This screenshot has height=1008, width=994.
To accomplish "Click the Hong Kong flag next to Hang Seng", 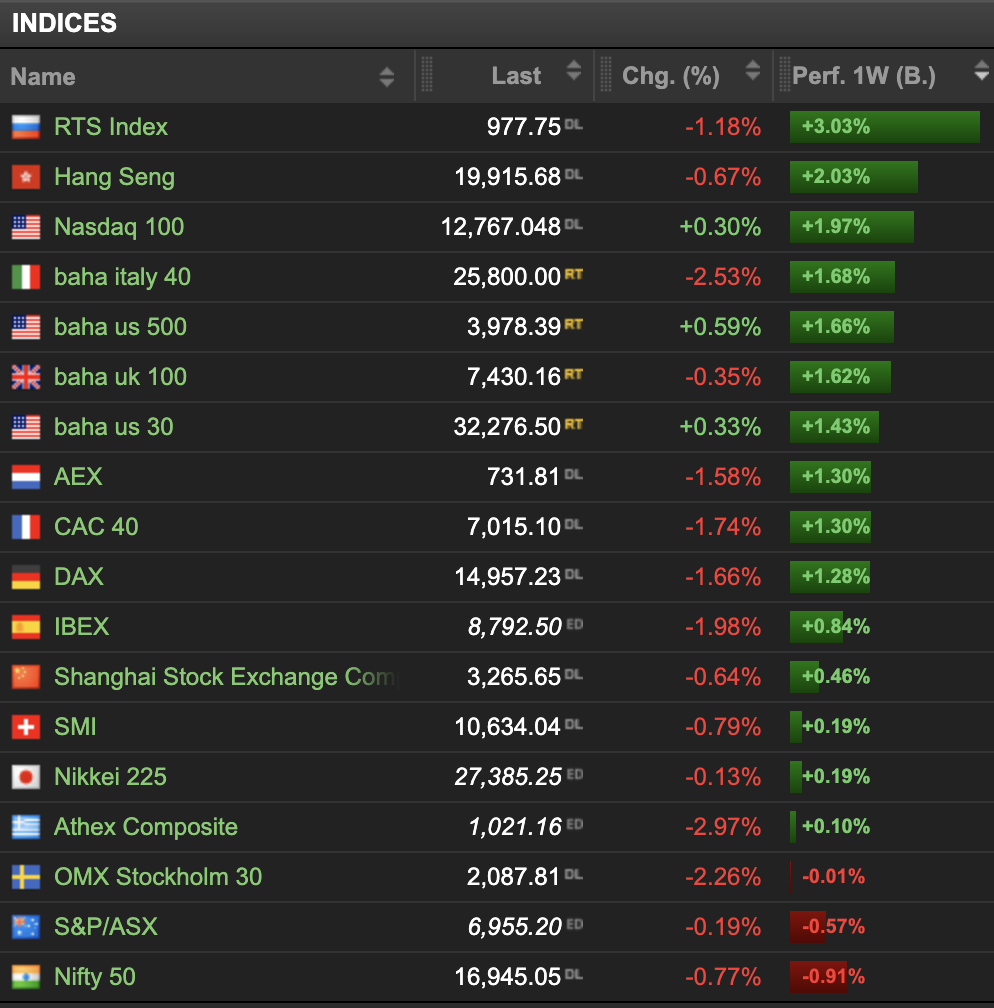I will point(26,177).
